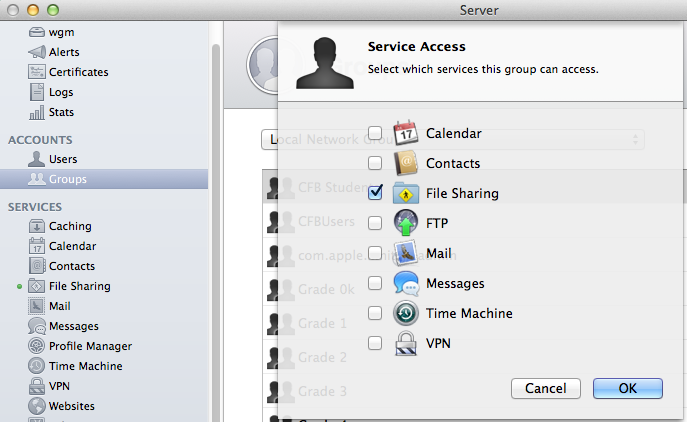Click the group avatar picture
The image size is (687, 422).
click(262, 65)
